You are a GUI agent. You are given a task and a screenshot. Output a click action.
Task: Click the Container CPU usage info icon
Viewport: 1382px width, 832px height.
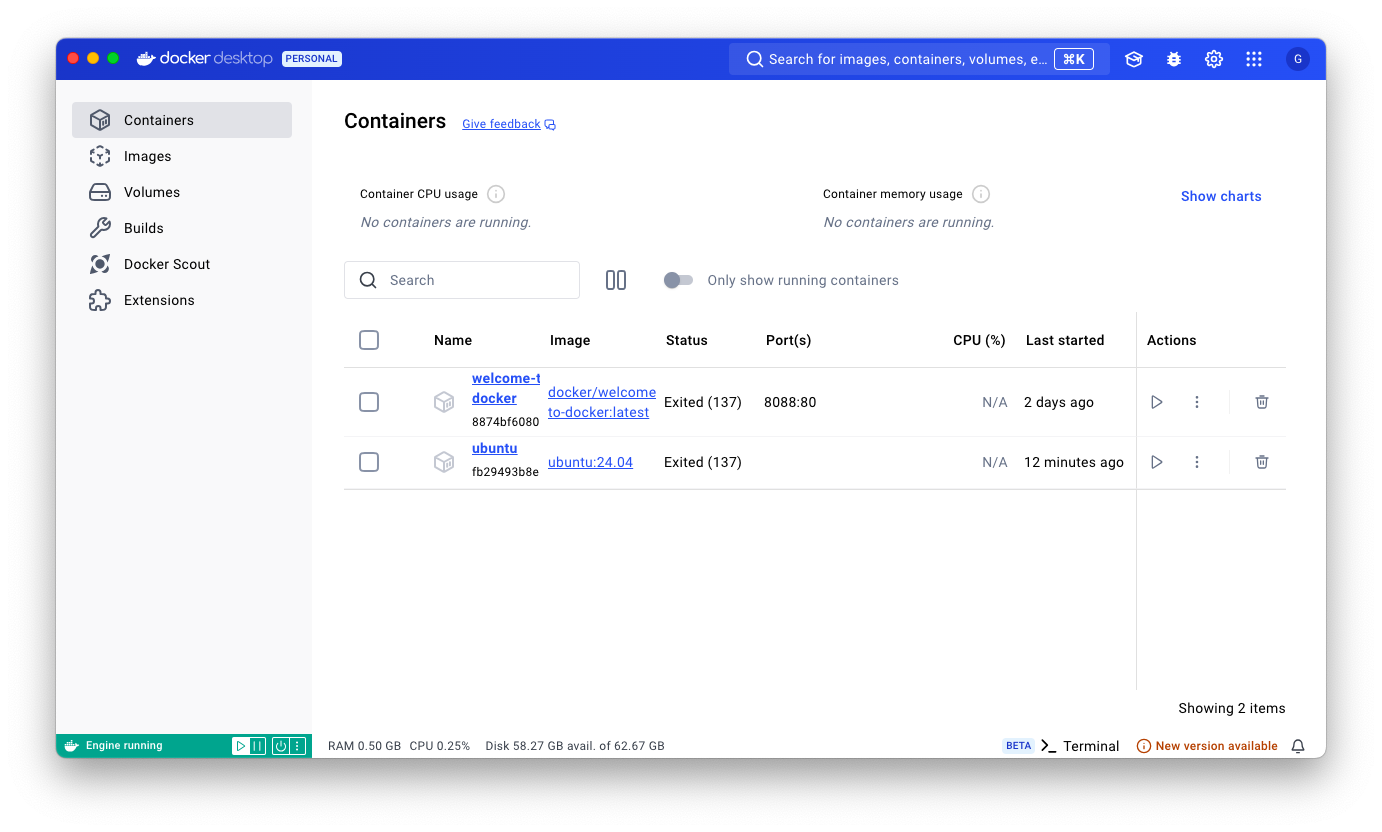click(495, 194)
